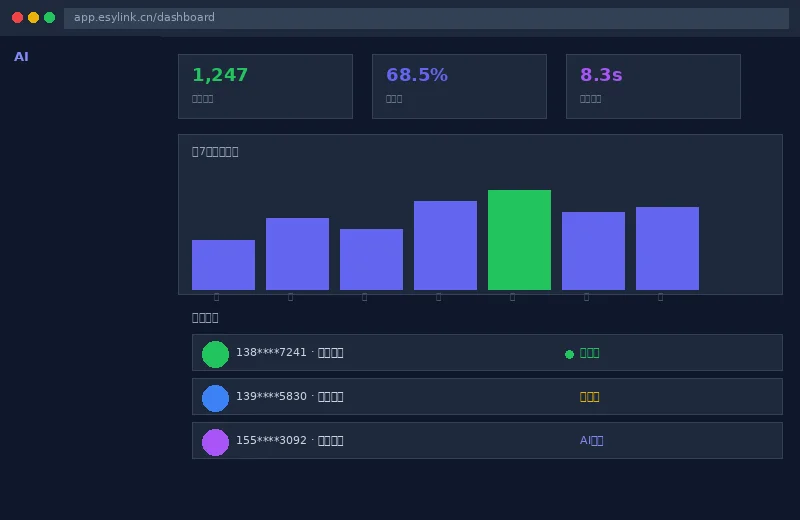Click the phone number 139****5830

coord(271,397)
